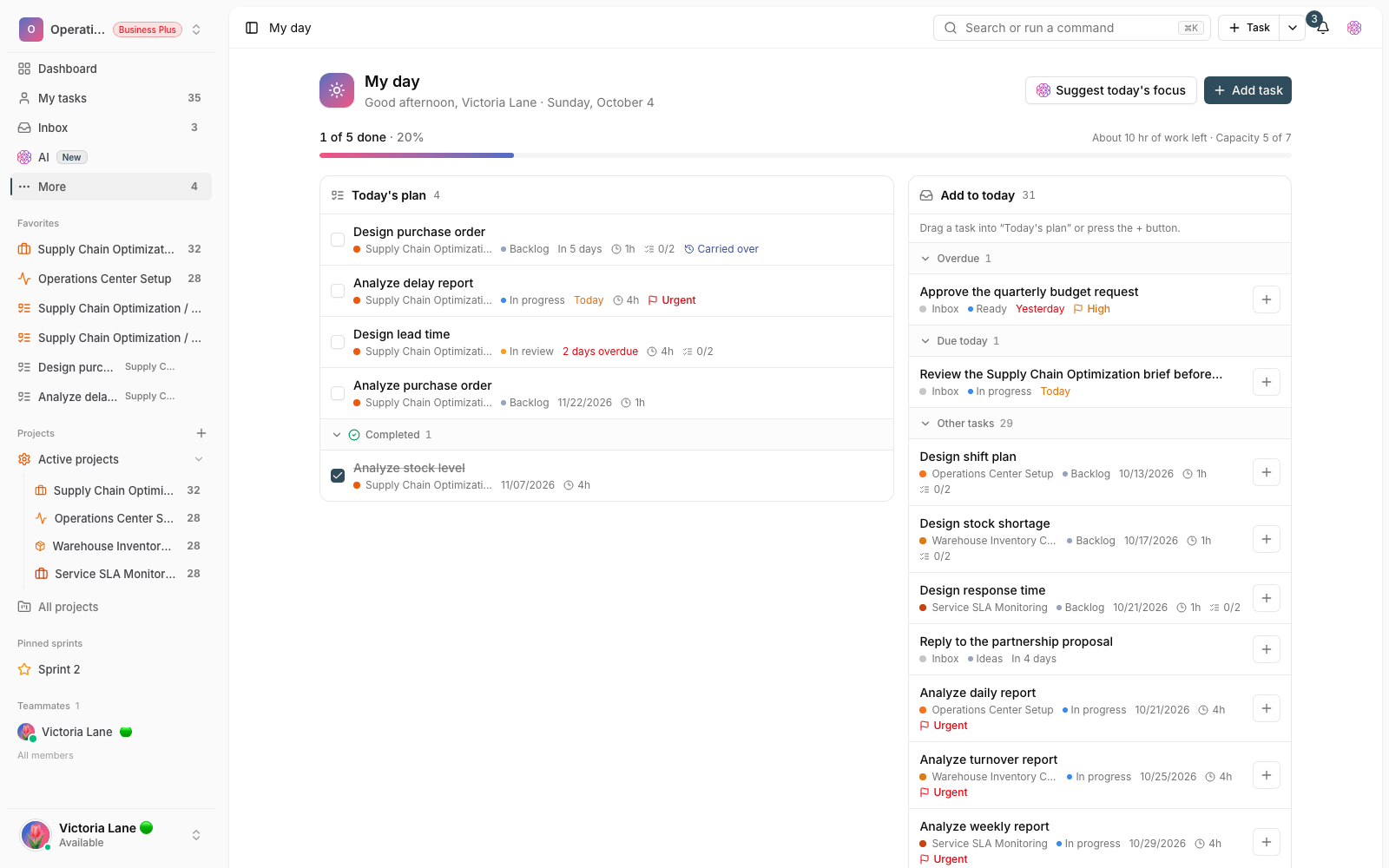
Task: Open All projects
Action: tap(111, 607)
